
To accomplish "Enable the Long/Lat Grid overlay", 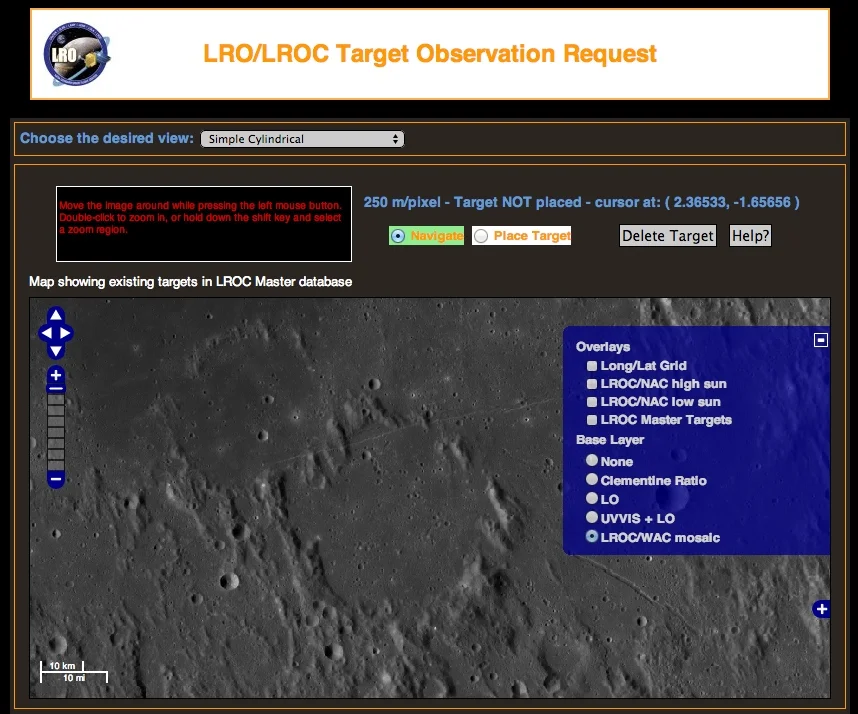I will [x=592, y=365].
